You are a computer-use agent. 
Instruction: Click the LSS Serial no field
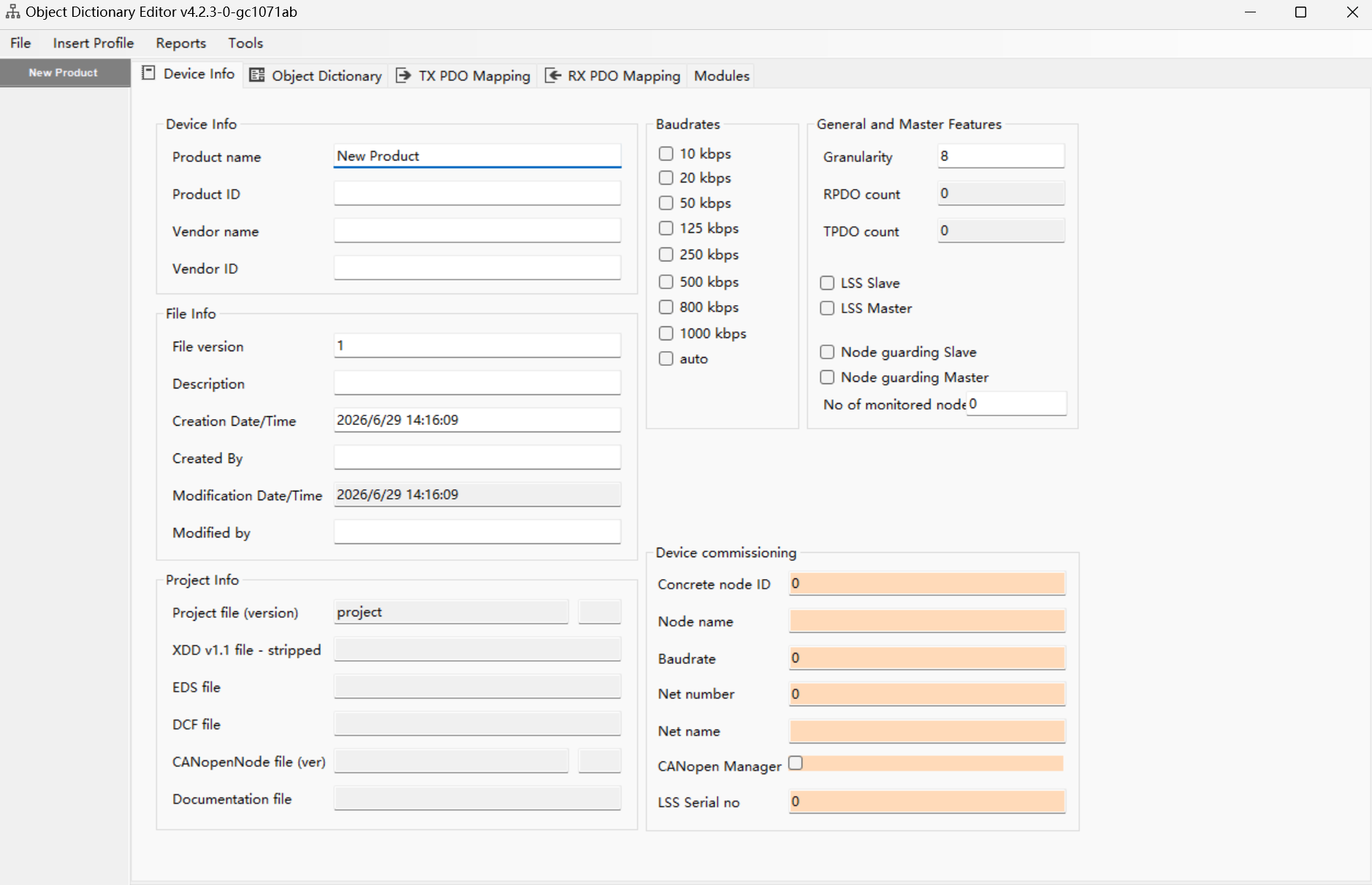click(x=927, y=802)
